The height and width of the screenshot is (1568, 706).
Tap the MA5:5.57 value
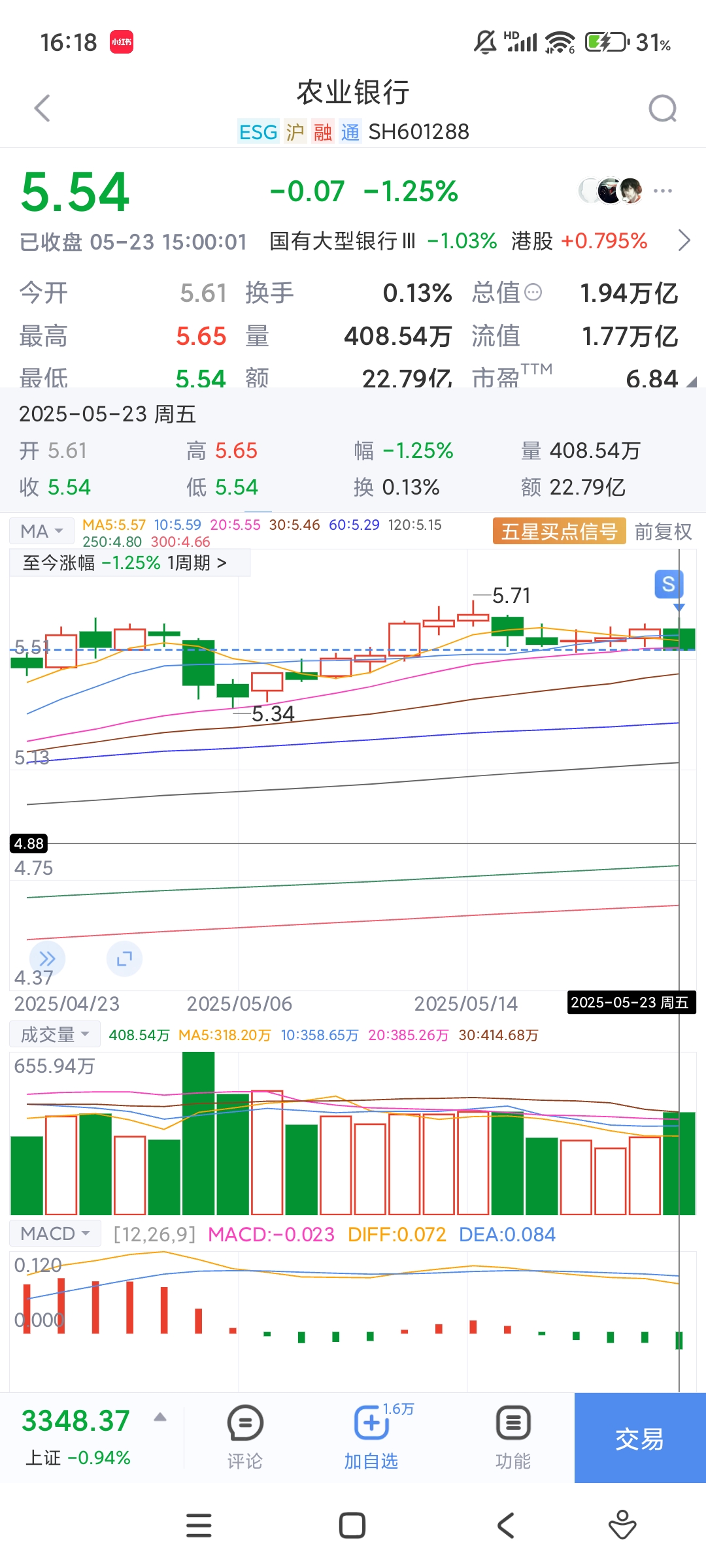pos(114,525)
